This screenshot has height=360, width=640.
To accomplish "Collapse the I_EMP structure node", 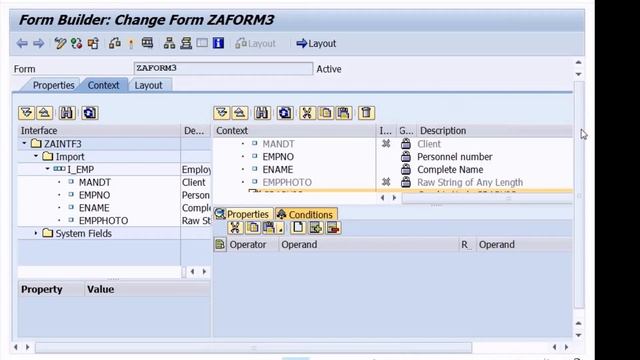I will pos(47,169).
